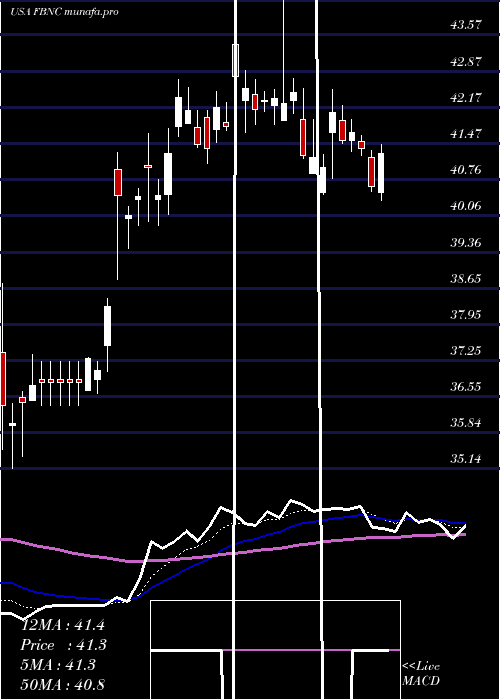Viewport: 500px width, 700px height.
Task: Click the Price : 41.3 readout
Action: coord(64,645)
